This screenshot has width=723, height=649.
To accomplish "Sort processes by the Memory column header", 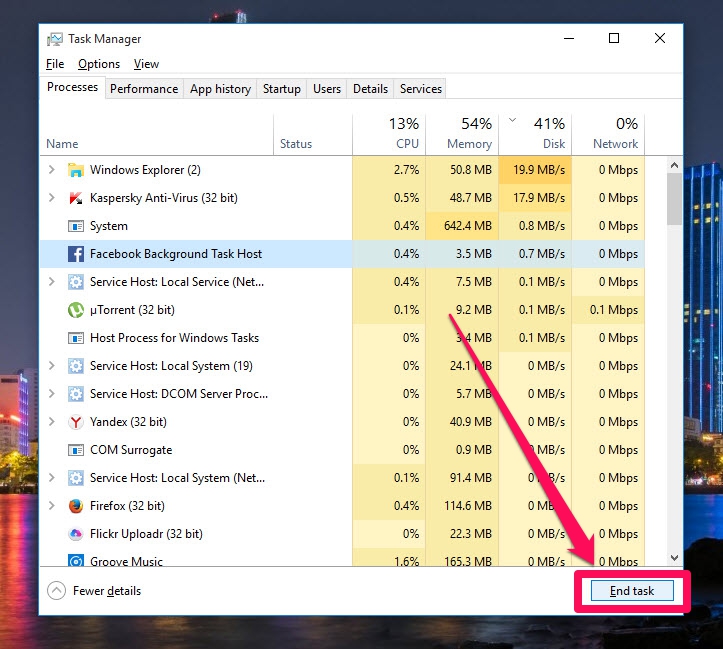I will (x=462, y=134).
